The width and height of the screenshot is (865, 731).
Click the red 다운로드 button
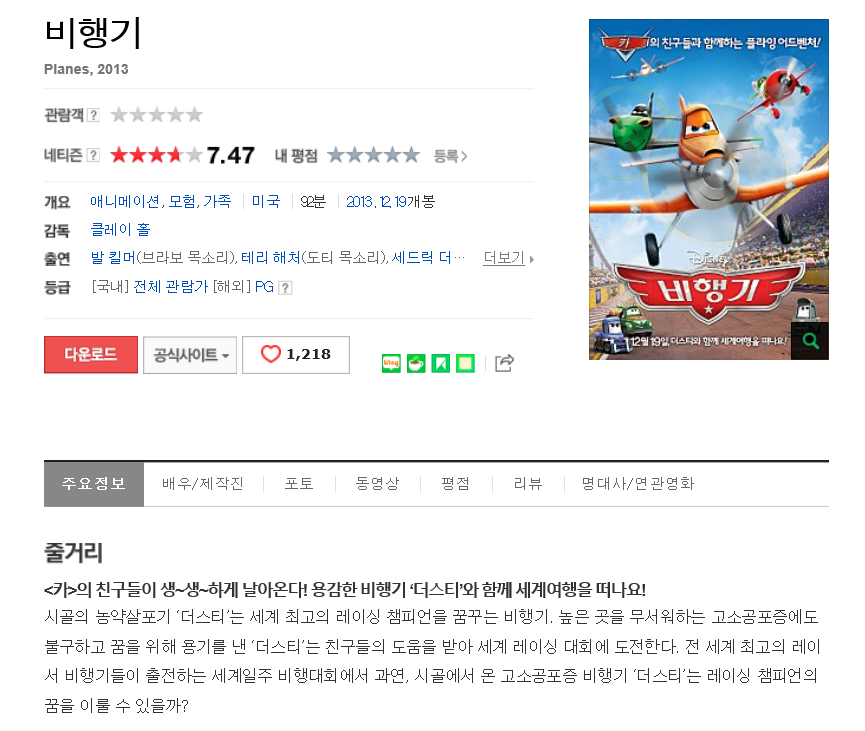click(91, 355)
